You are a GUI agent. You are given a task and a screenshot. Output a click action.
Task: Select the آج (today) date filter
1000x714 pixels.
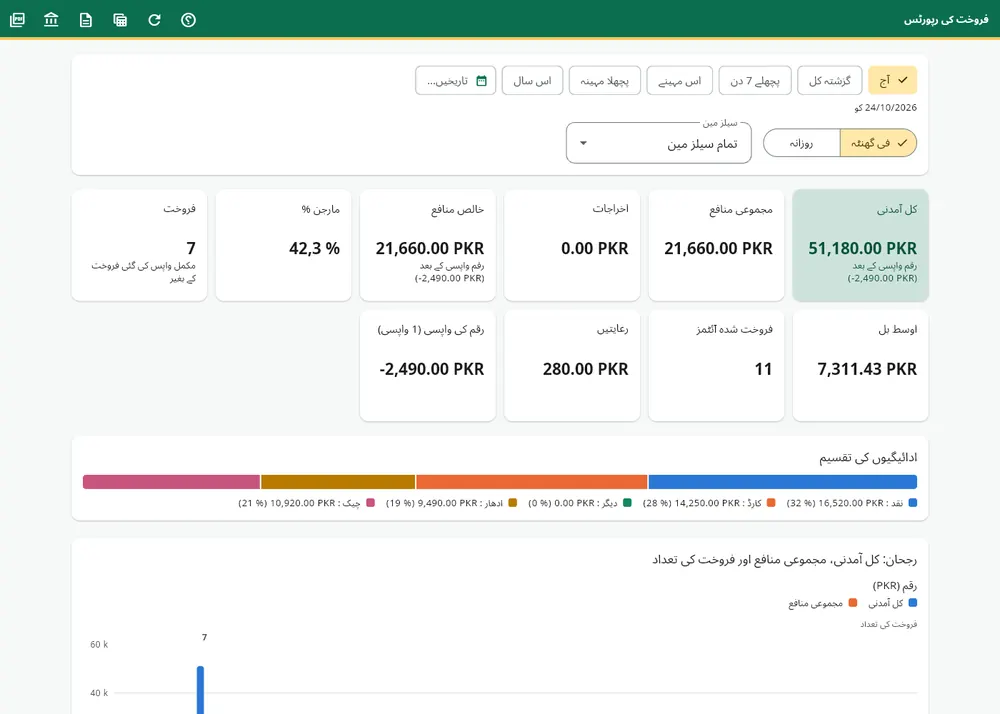892,80
